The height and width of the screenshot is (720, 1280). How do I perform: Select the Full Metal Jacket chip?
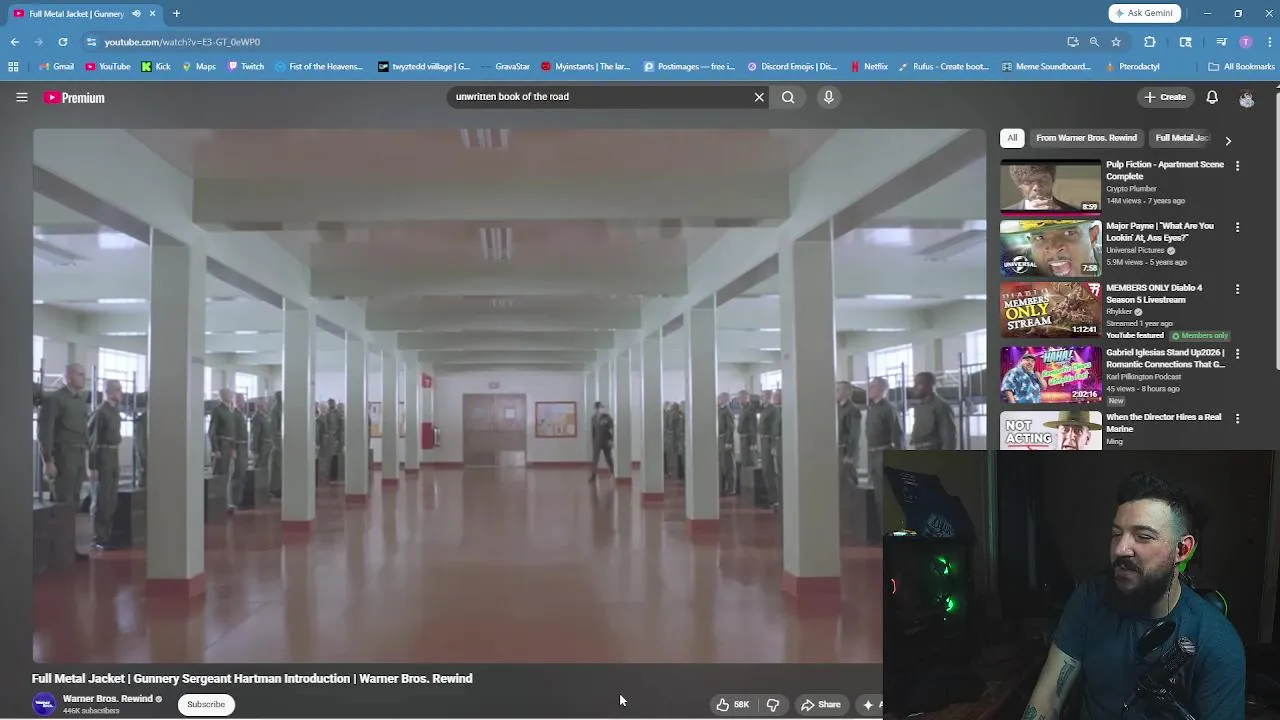[1182, 138]
